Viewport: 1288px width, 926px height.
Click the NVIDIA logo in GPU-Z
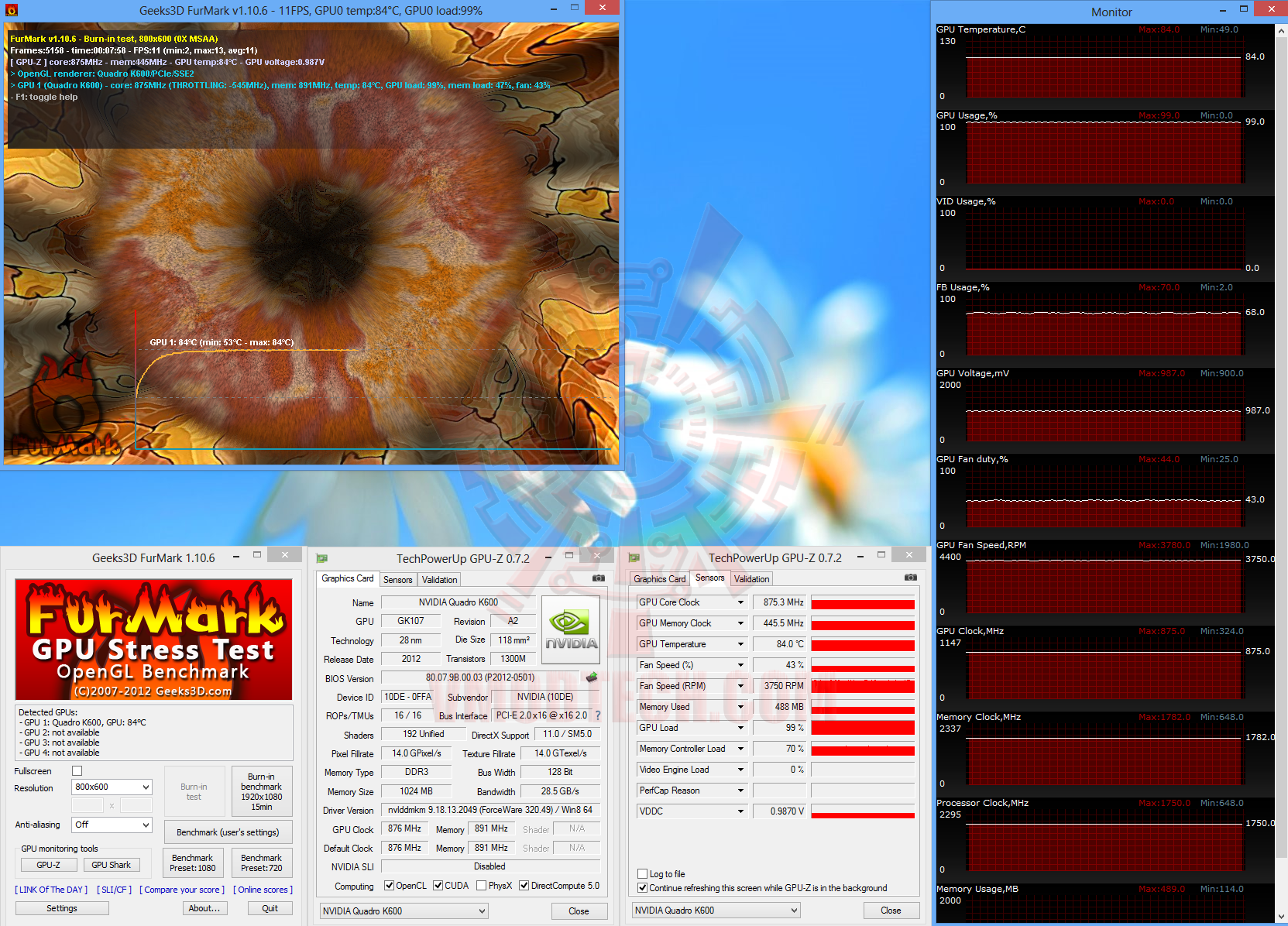click(571, 629)
